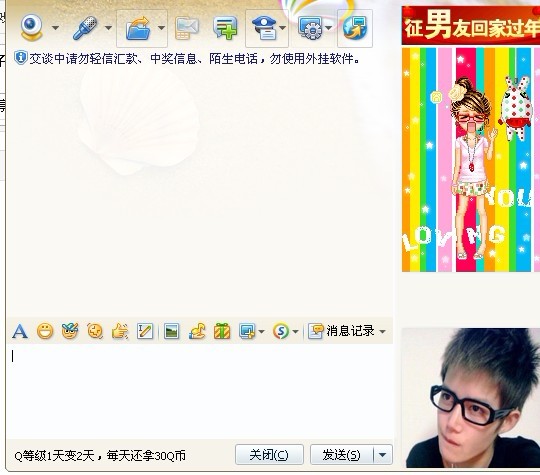The image size is (540, 475).
Task: Send a window shake with hand icon
Action: (120, 331)
